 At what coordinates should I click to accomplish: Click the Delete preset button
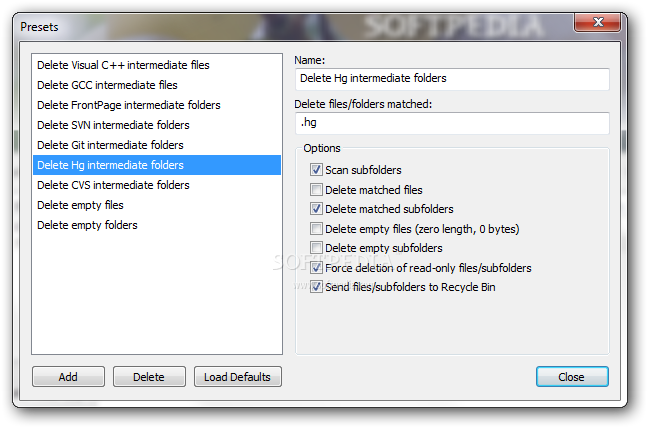(149, 377)
